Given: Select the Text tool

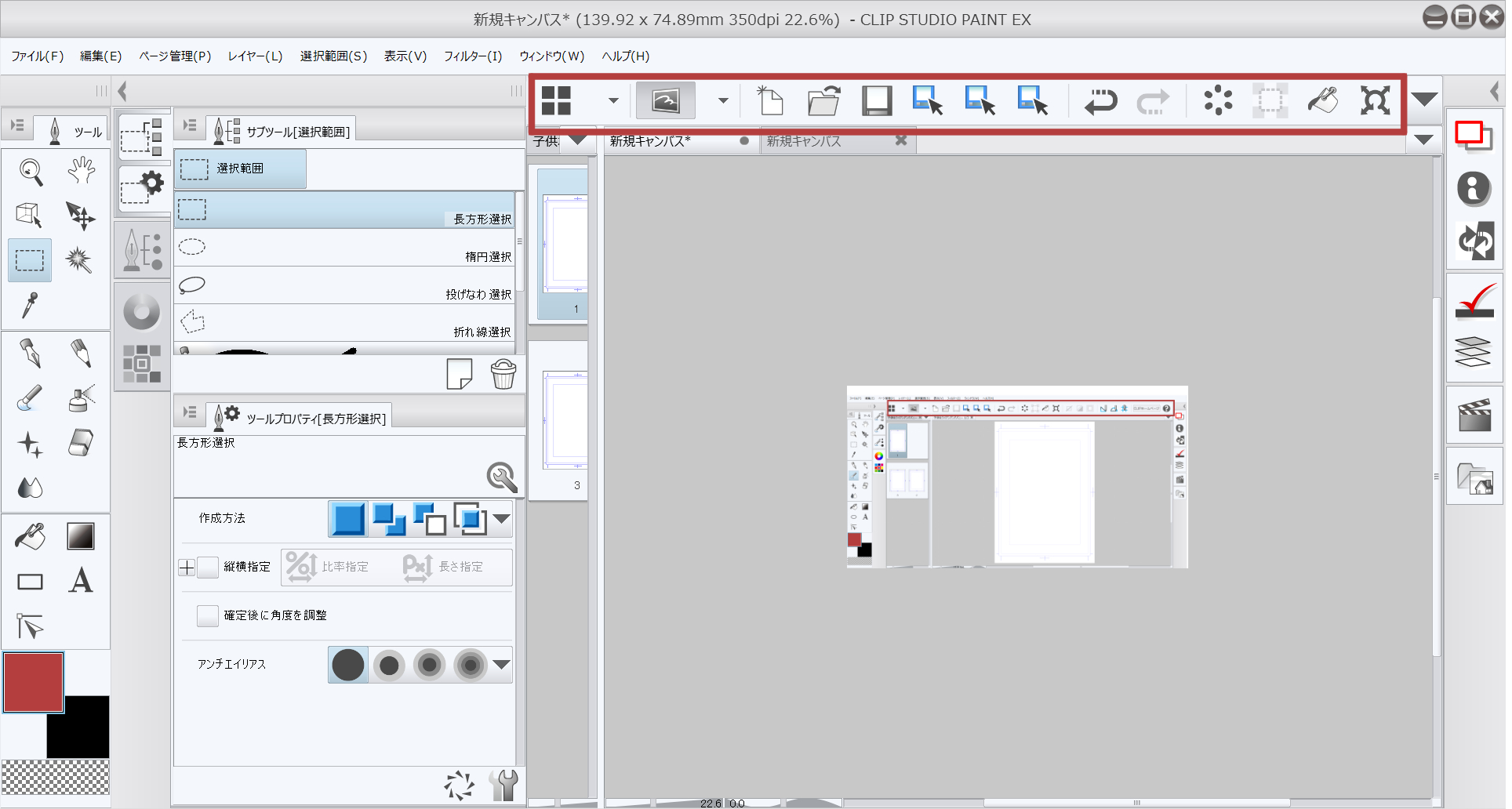Looking at the screenshot, I should [80, 581].
